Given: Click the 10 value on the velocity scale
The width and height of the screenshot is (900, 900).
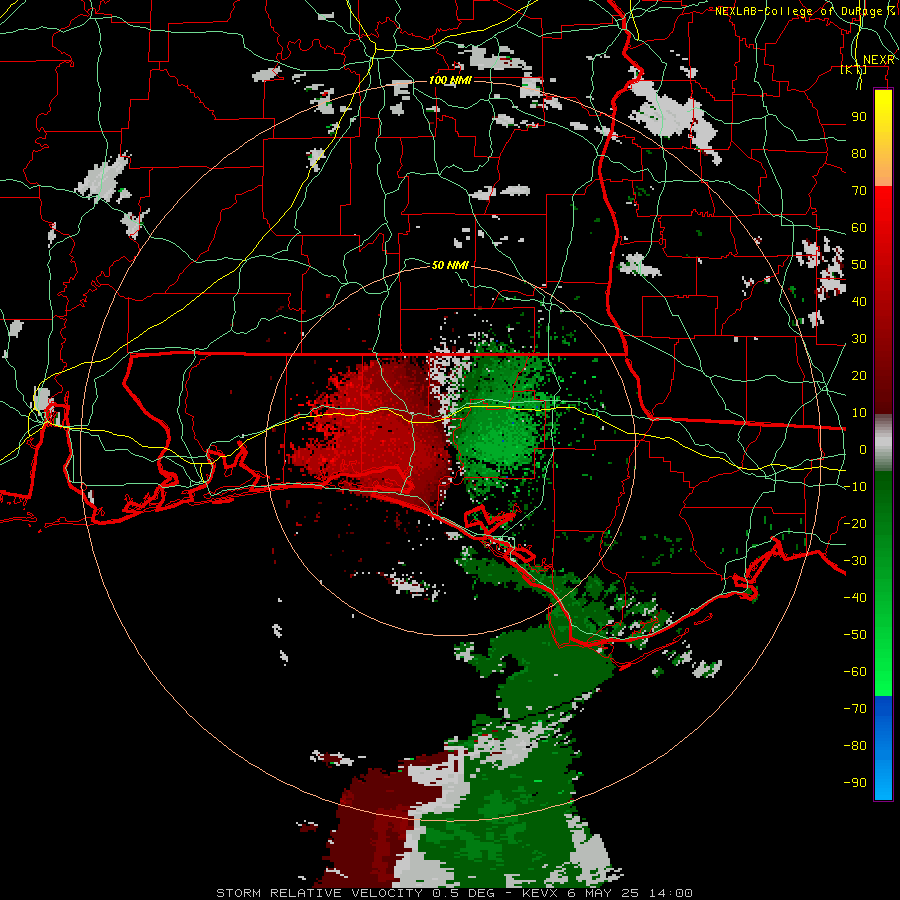Looking at the screenshot, I should 859,413.
